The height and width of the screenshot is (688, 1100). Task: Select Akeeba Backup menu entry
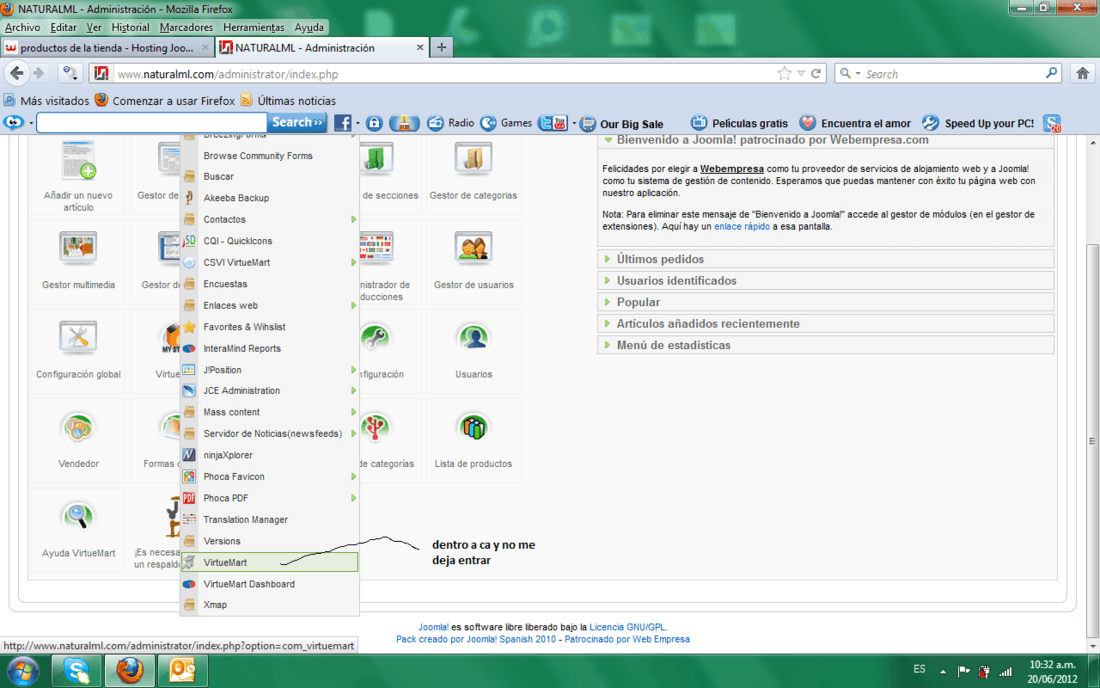tap(269, 198)
